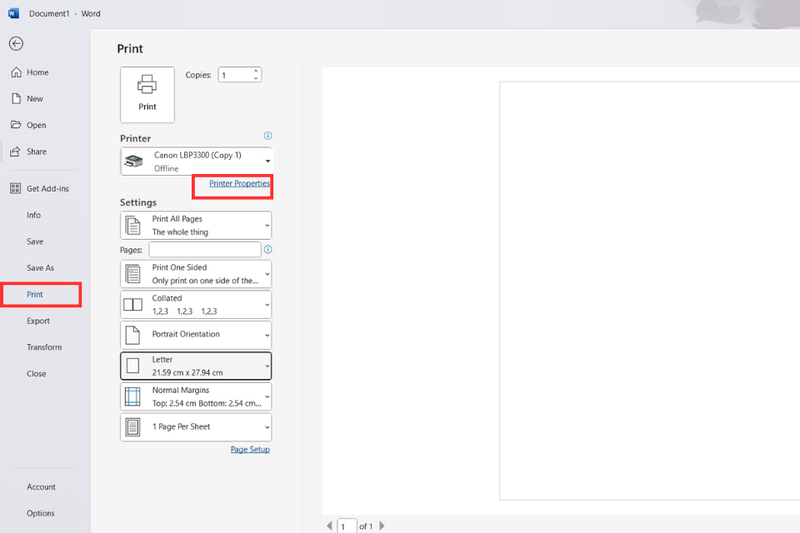Decrease number of copies with down arrow
Screen dimensions: 800x533
click(256, 78)
